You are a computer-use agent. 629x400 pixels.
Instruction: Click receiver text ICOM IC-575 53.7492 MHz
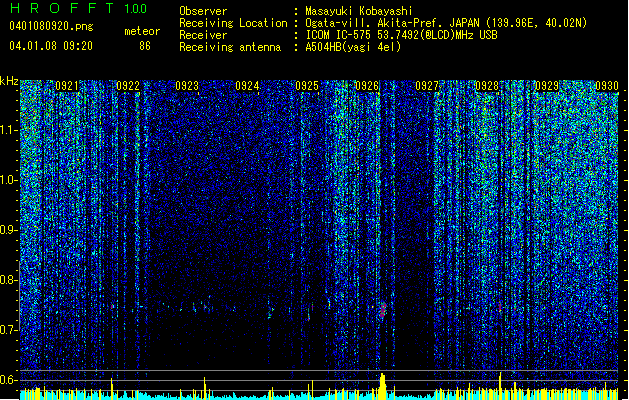(x=401, y=35)
